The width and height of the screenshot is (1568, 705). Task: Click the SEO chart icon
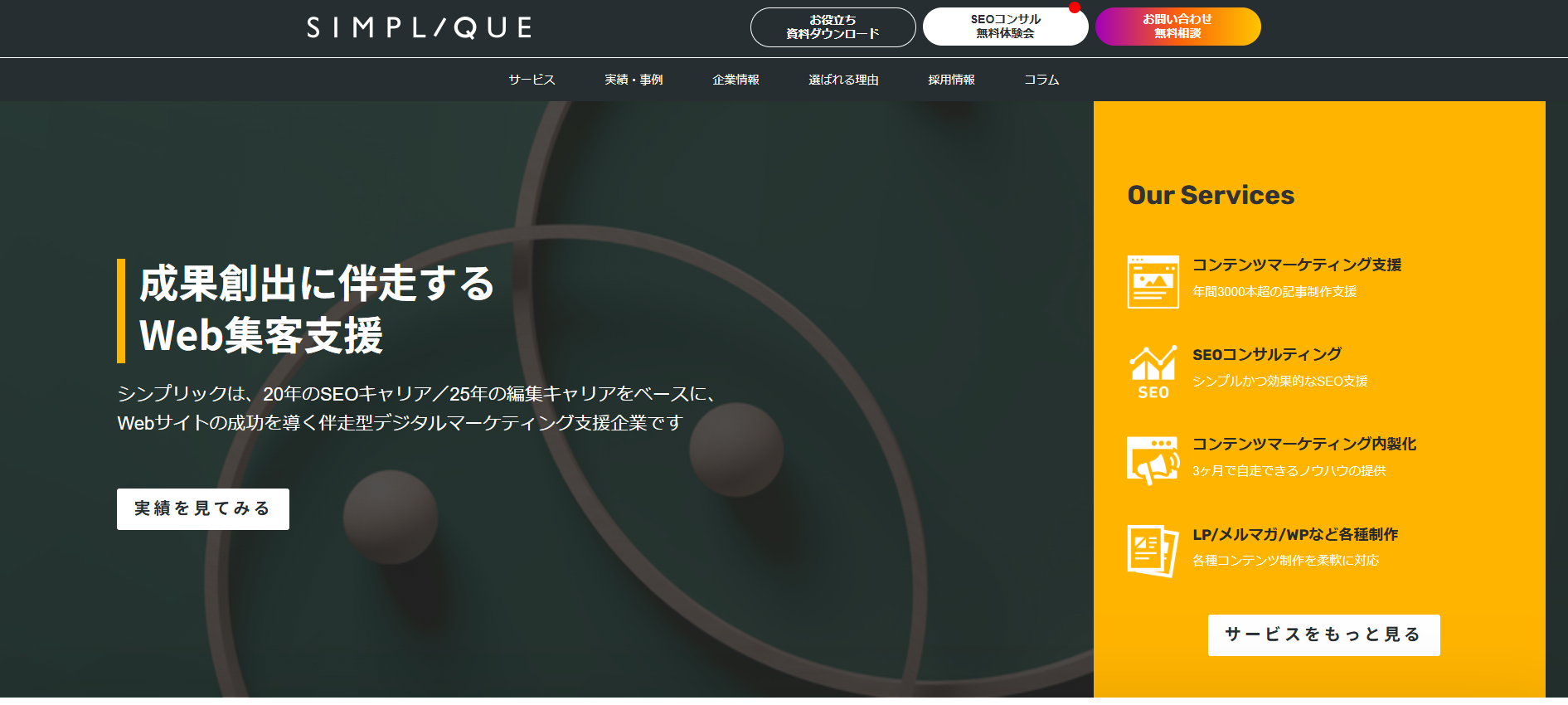point(1153,372)
